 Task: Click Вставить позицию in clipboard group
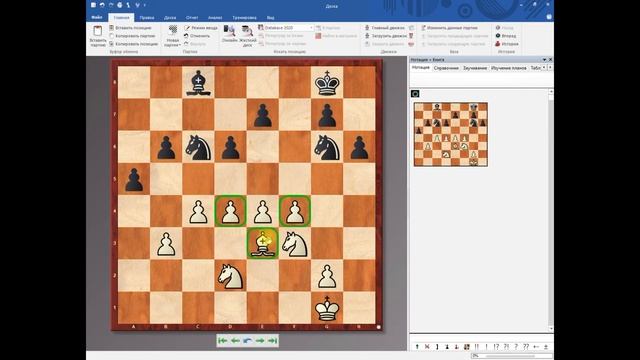pyautogui.click(x=130, y=28)
